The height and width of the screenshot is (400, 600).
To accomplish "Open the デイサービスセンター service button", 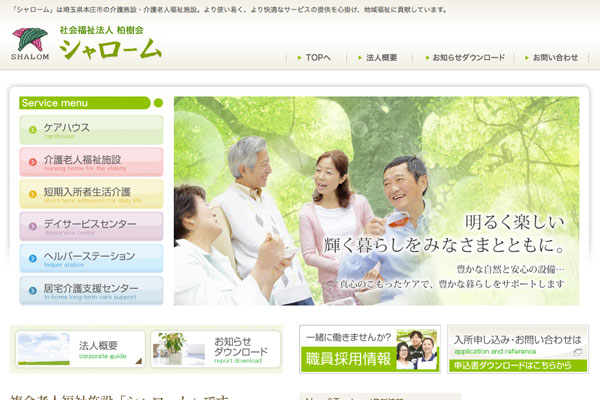I will [x=91, y=226].
